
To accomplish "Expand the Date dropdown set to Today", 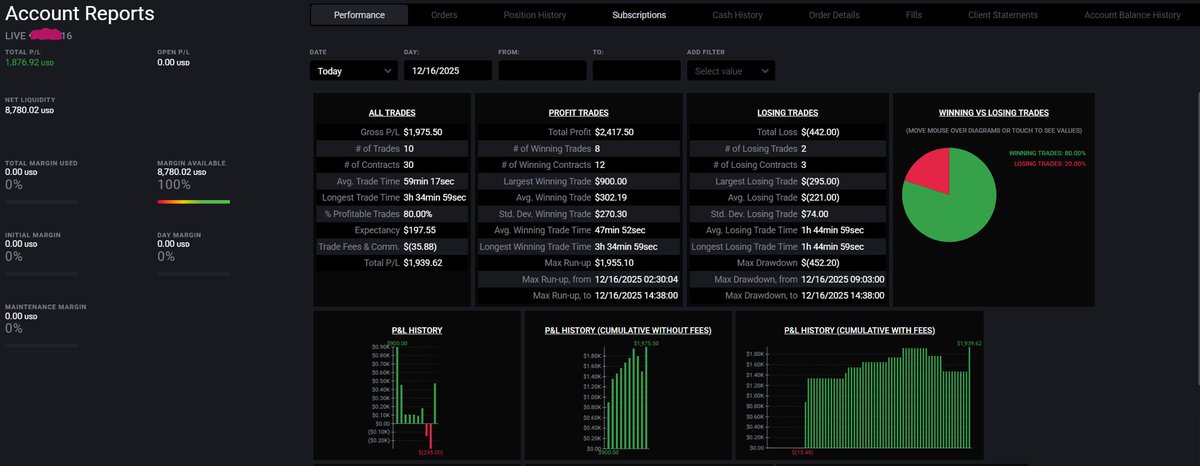I will point(354,71).
